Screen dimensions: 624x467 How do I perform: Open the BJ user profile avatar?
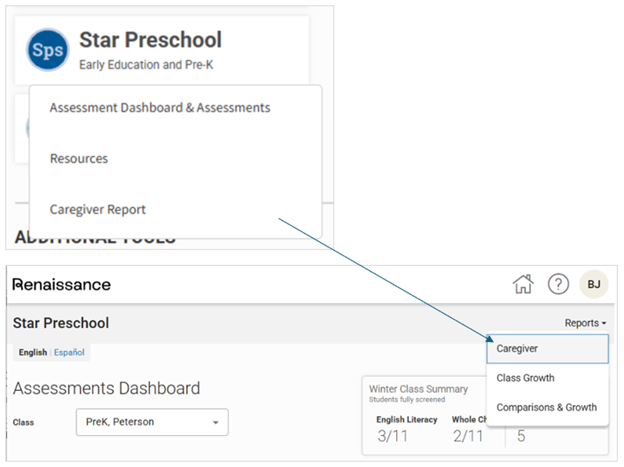coord(594,284)
